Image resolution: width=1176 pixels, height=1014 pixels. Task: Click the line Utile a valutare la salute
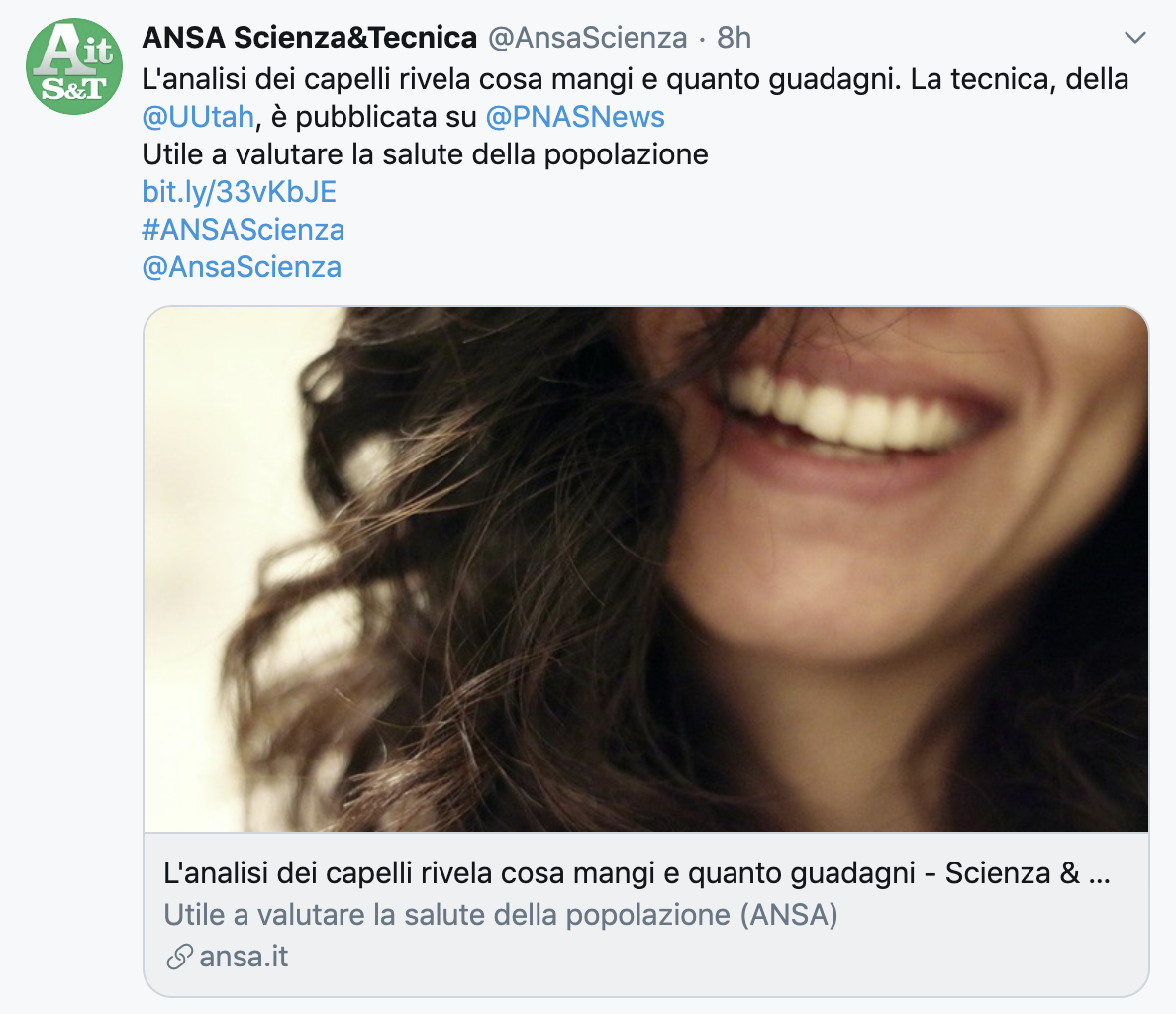coord(426,154)
